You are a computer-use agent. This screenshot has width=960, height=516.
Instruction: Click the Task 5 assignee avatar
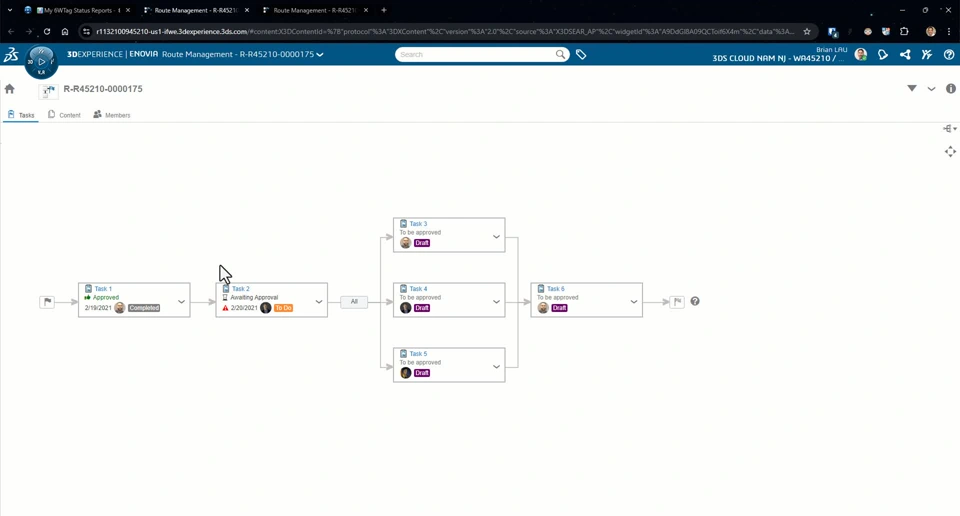click(x=405, y=373)
